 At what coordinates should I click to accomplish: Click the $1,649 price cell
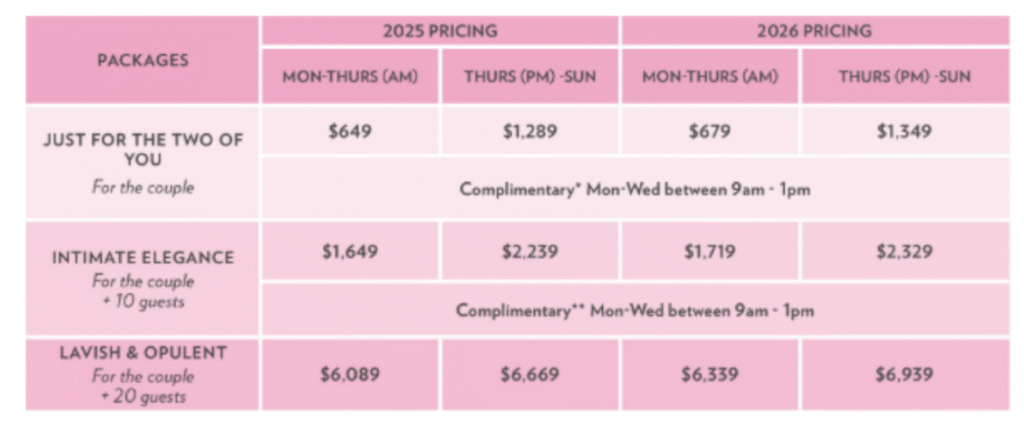pos(350,251)
